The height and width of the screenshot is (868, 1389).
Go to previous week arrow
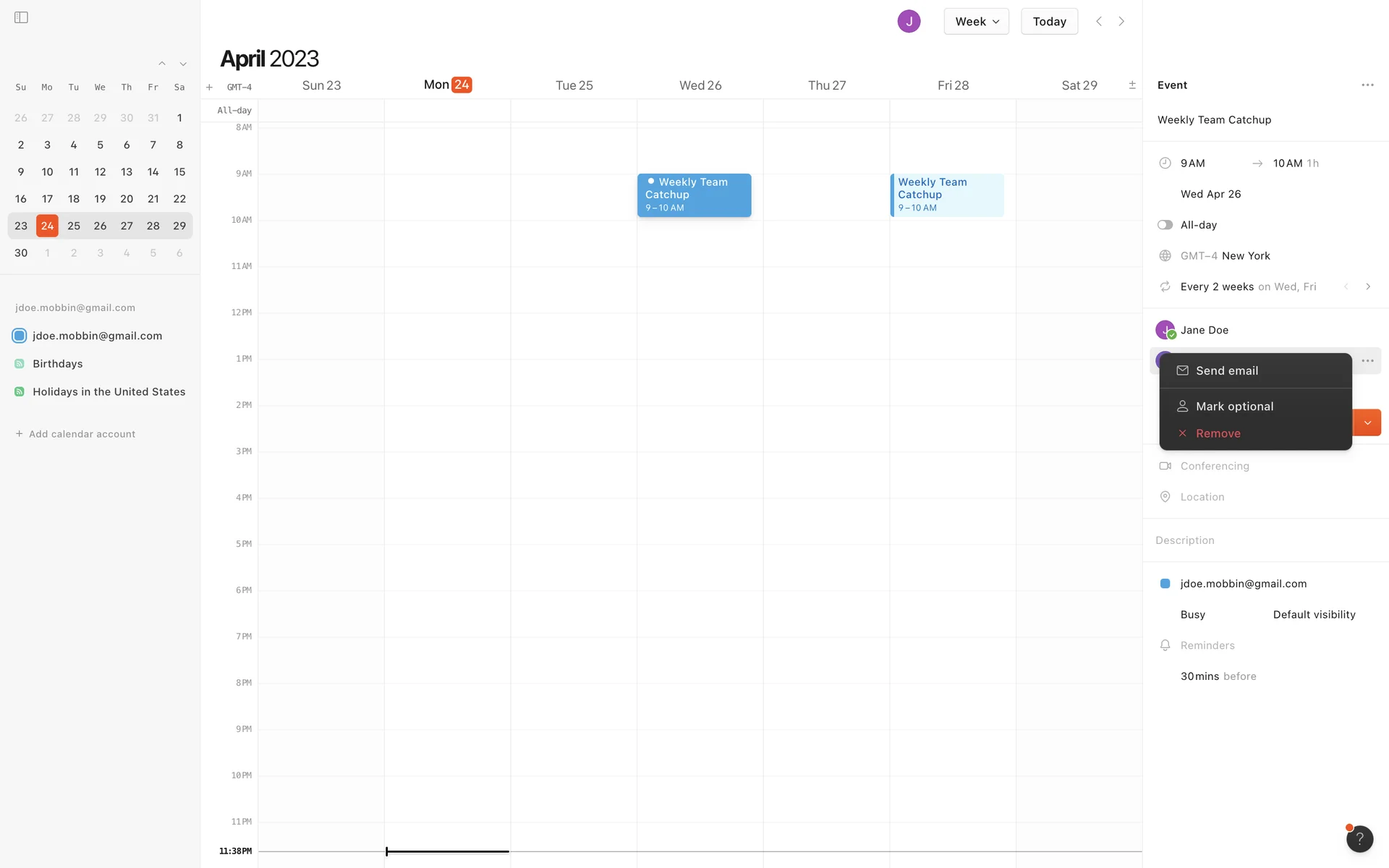click(1099, 22)
